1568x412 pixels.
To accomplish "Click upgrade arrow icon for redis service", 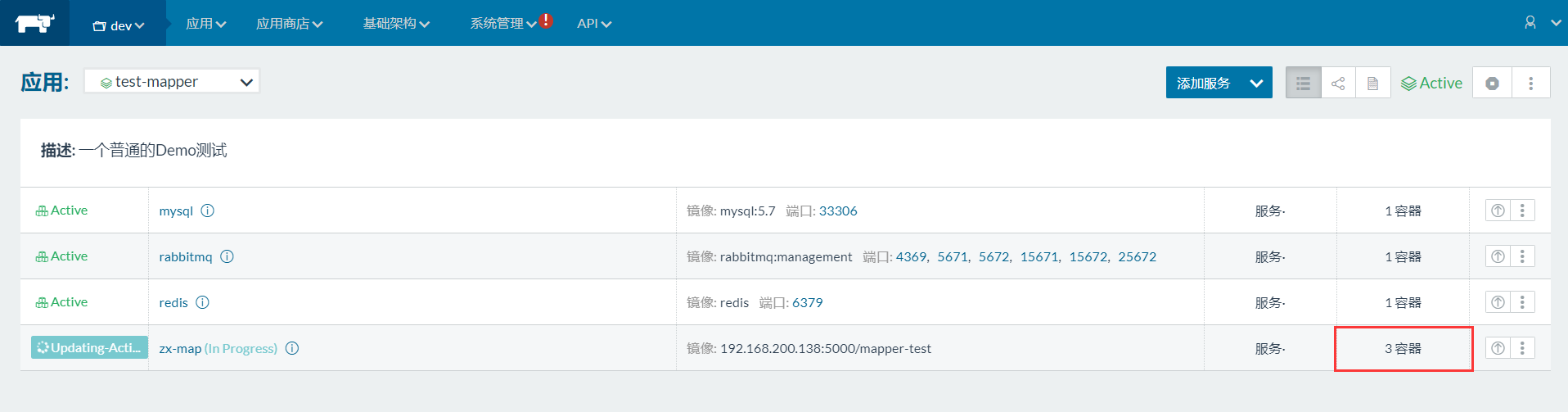I will [x=1498, y=302].
